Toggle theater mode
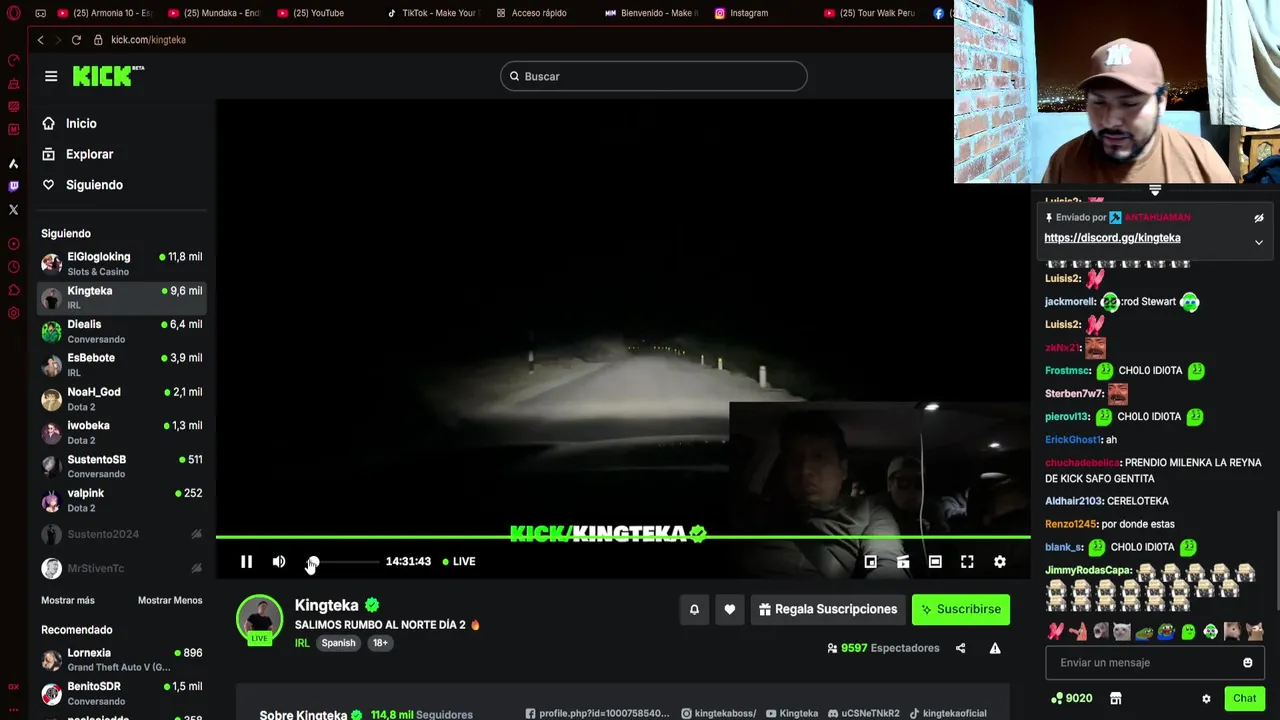 pyautogui.click(x=935, y=562)
